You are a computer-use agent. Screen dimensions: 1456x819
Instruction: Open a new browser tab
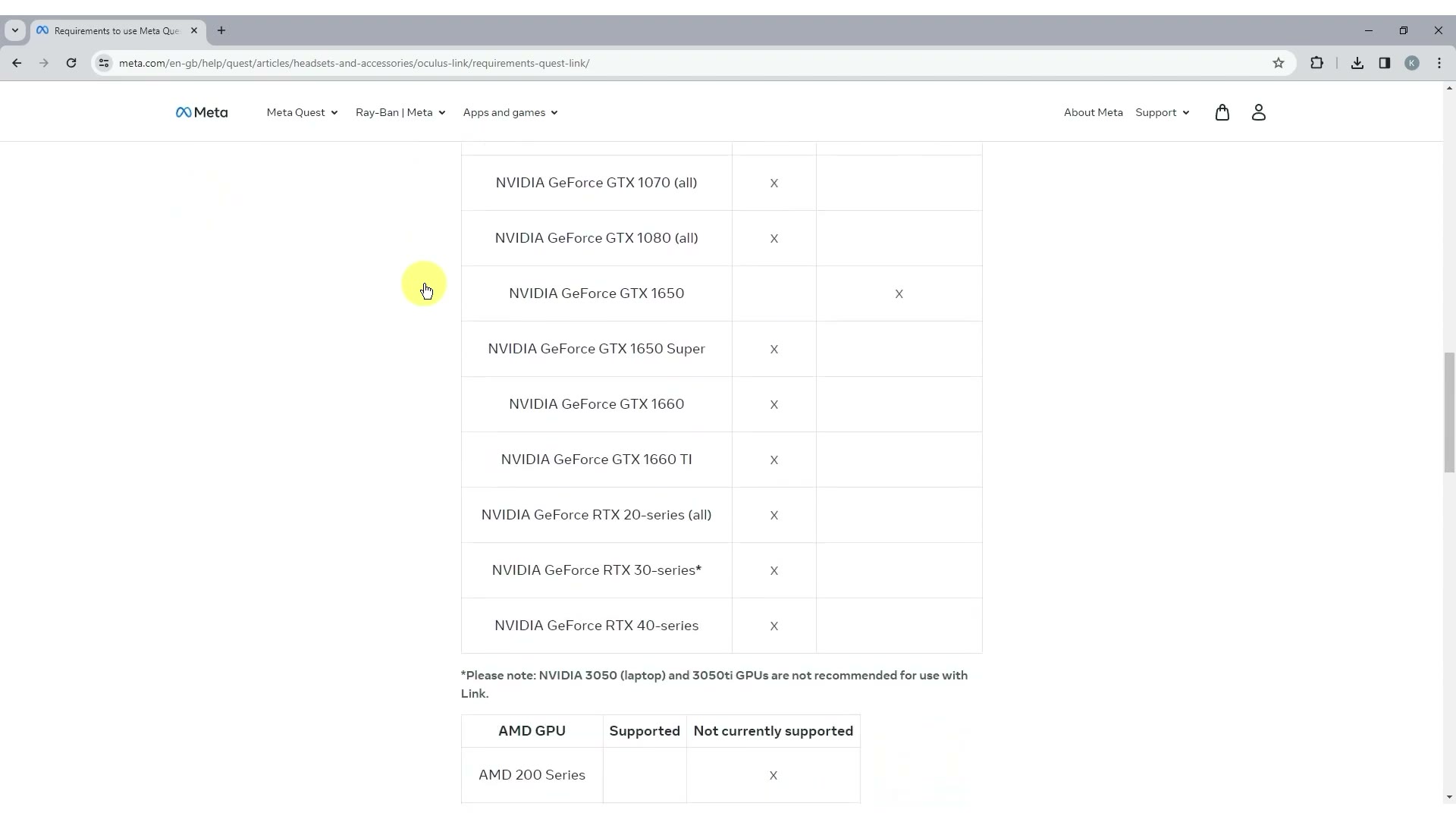221,30
